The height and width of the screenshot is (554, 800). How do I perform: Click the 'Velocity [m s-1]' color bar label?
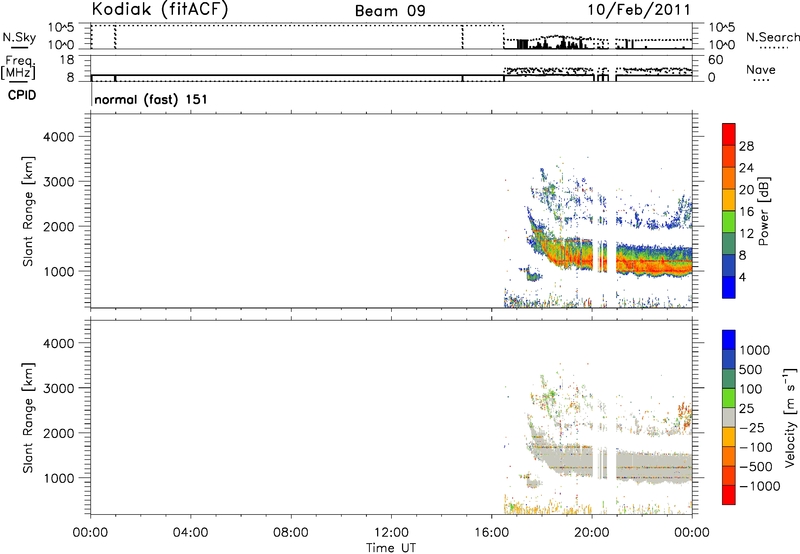click(x=789, y=417)
